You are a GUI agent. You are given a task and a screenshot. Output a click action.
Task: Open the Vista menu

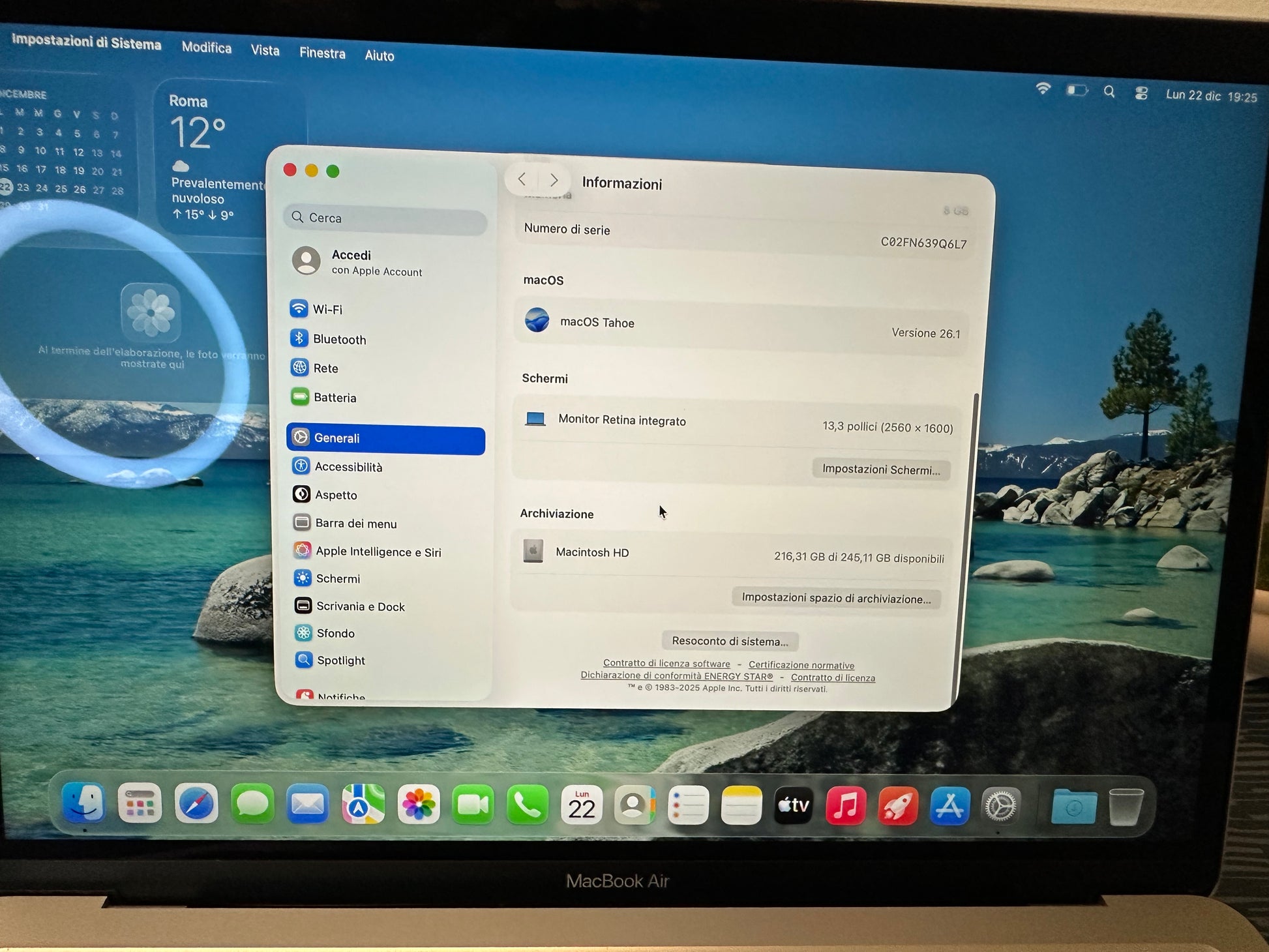point(265,50)
